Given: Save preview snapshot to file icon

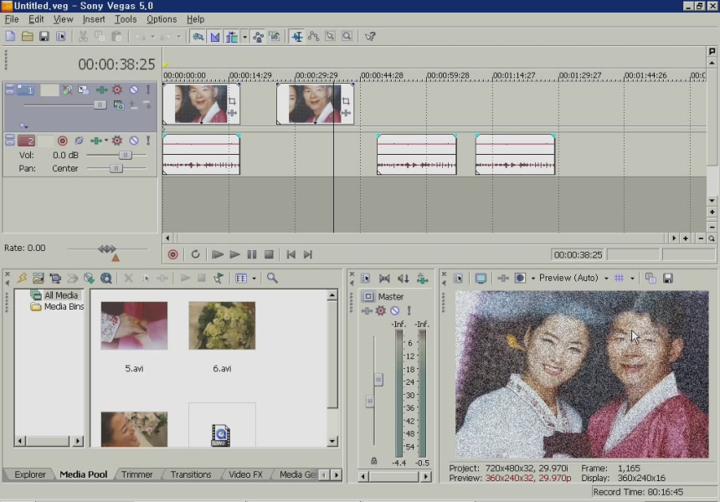Looking at the screenshot, I should [668, 278].
